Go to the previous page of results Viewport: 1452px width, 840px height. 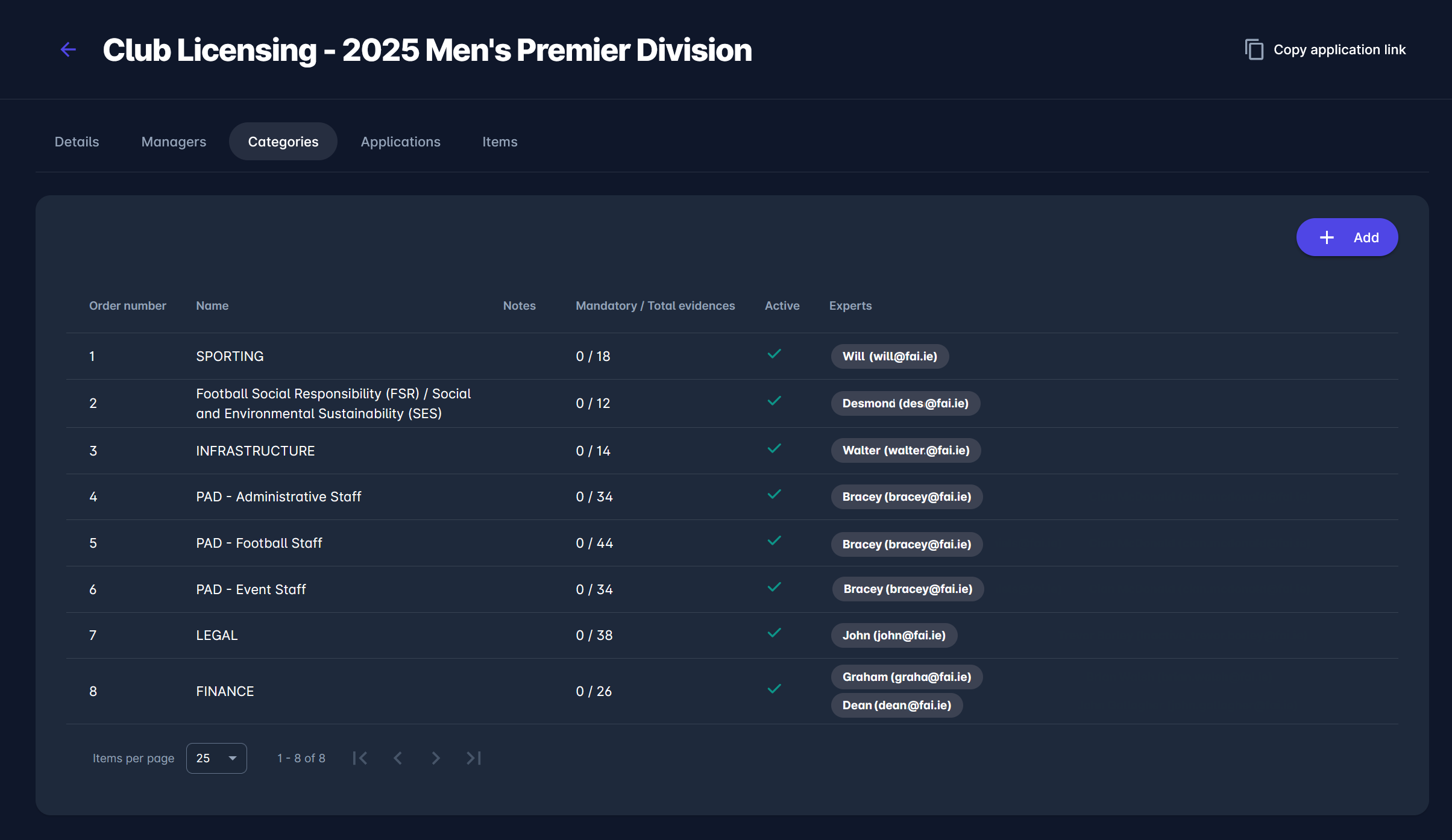click(x=398, y=757)
